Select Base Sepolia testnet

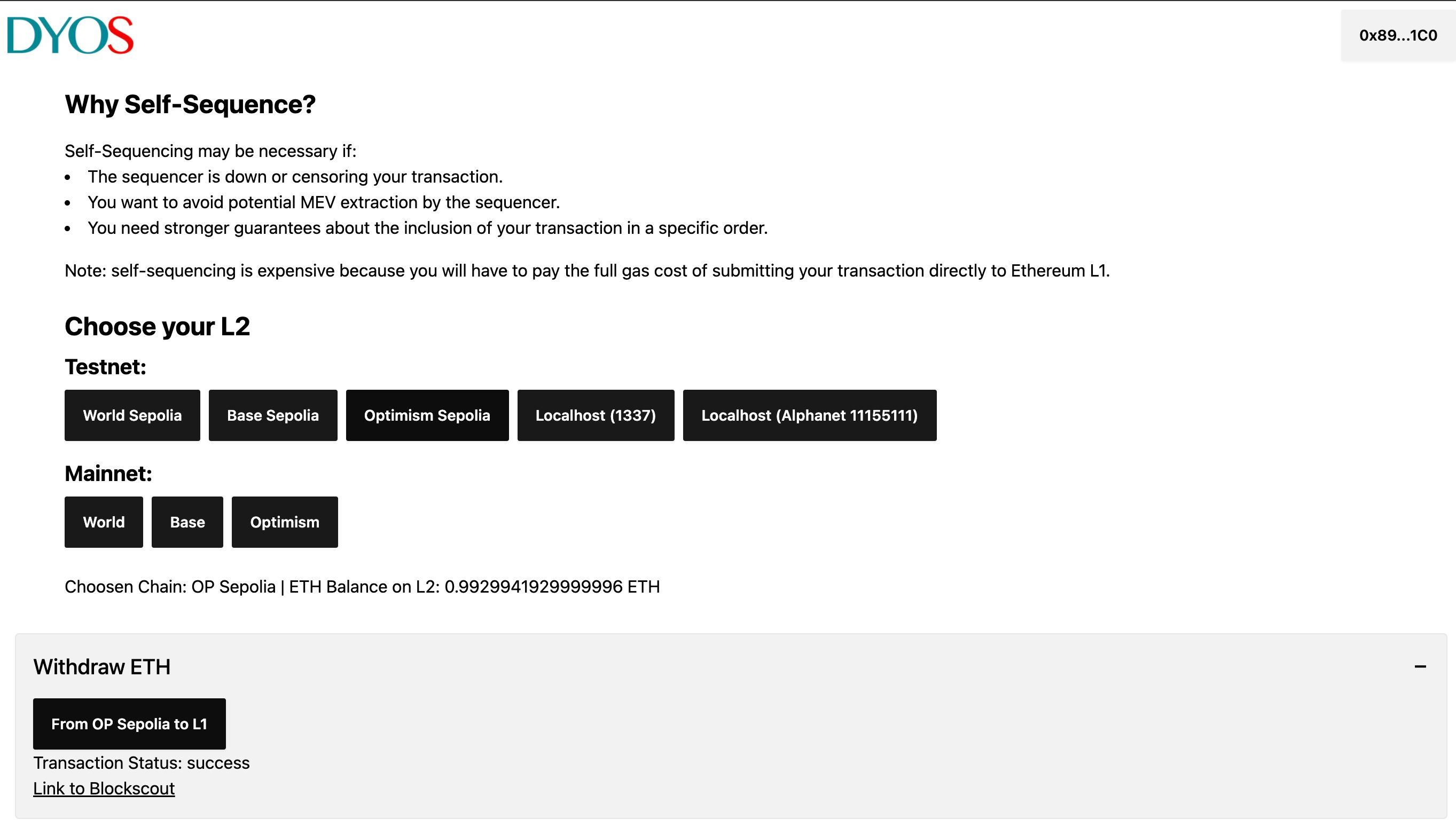[x=272, y=415]
